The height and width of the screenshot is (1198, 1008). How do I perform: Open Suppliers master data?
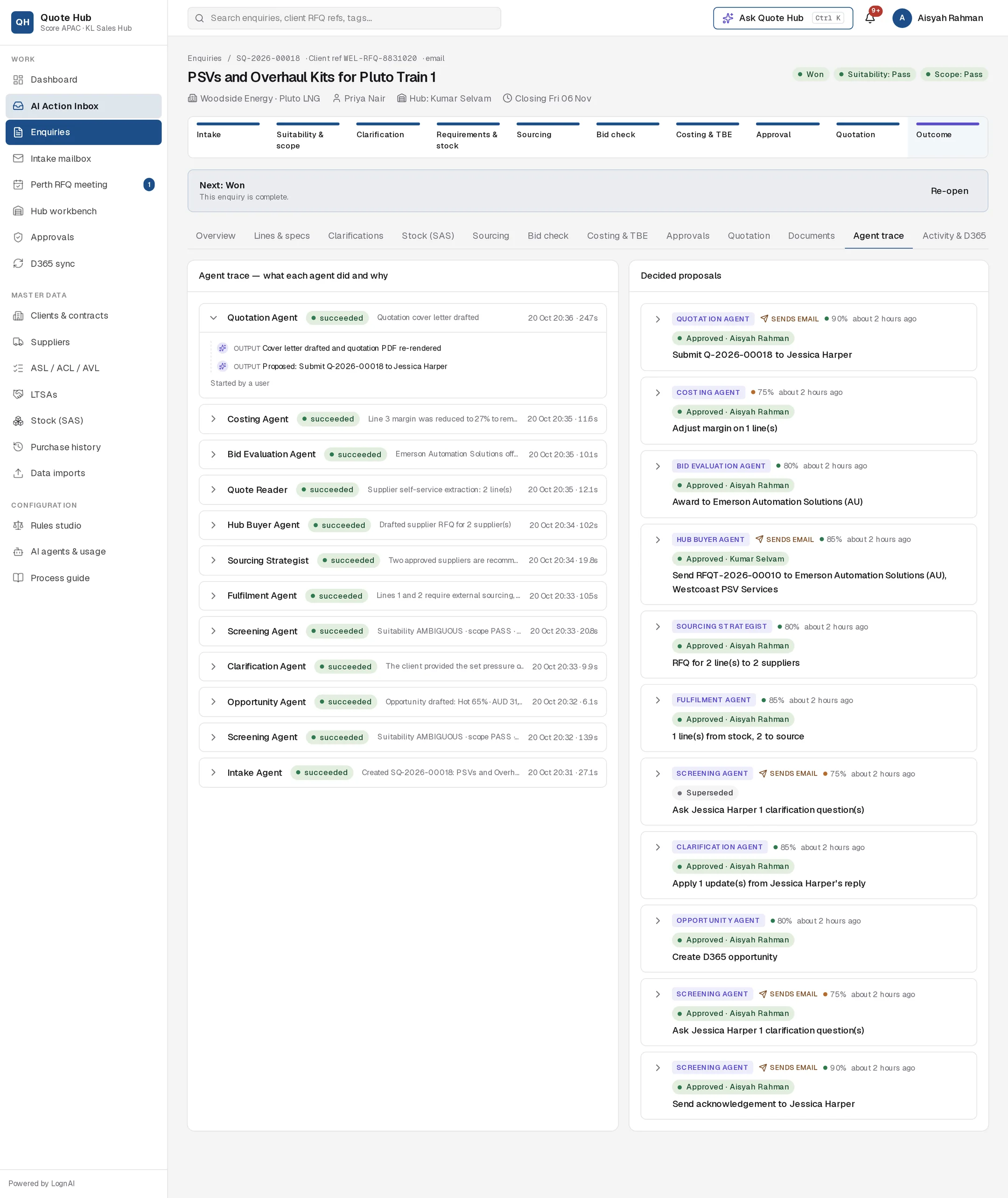pos(84,342)
